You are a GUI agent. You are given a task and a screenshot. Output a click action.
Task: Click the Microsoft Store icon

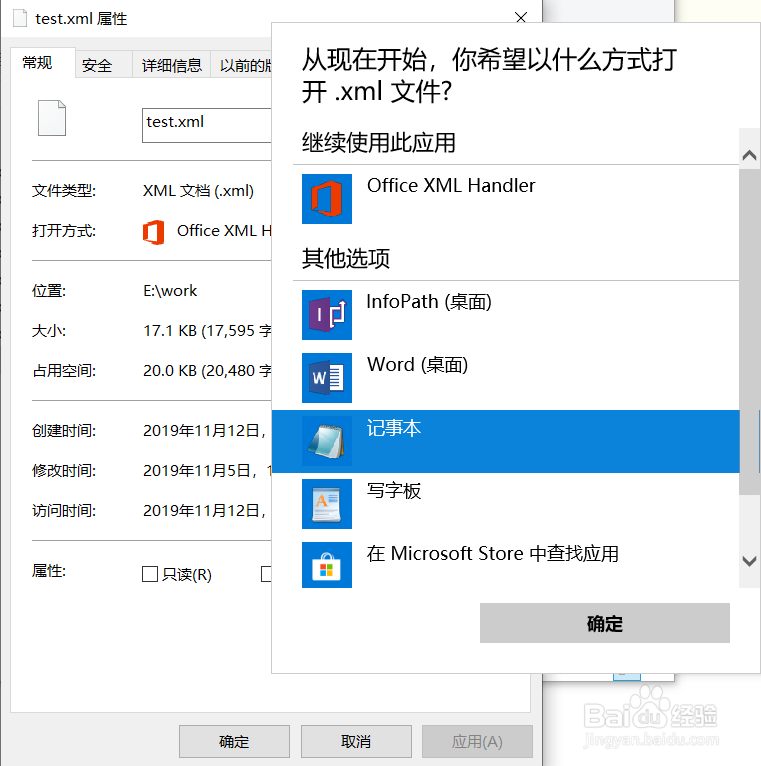coord(327,565)
